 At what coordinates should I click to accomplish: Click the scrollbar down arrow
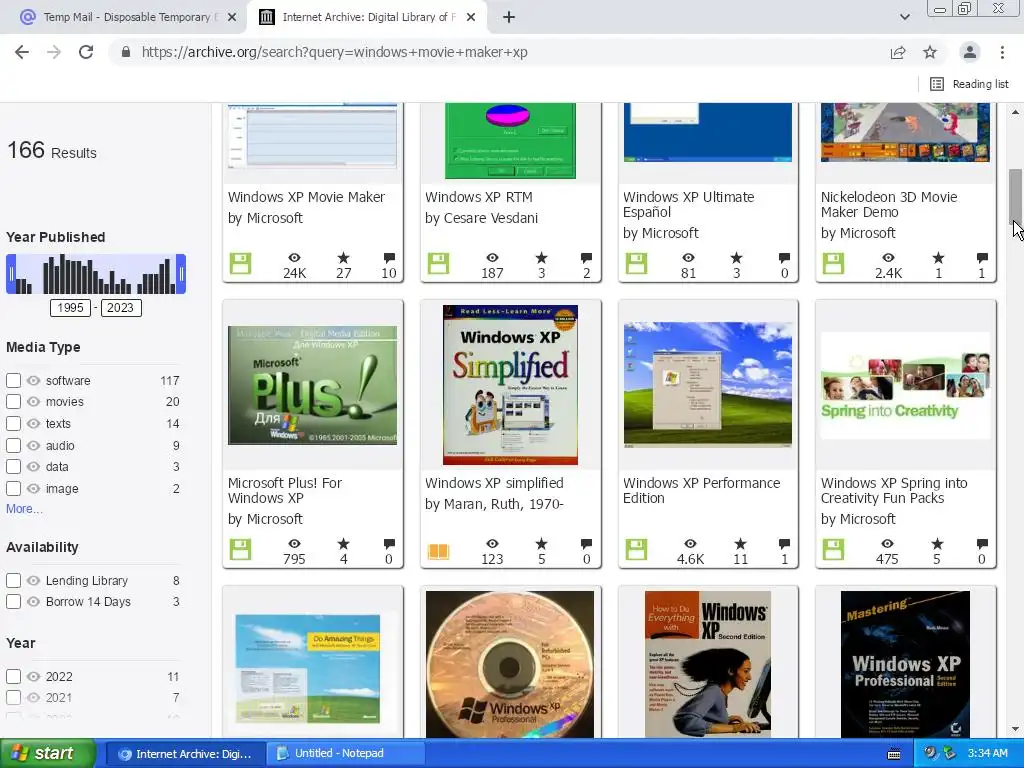click(x=1016, y=729)
